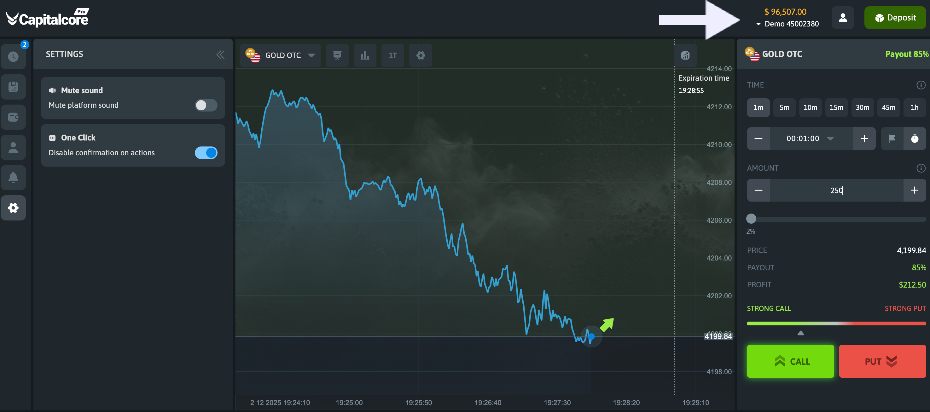Click the red PUT button
This screenshot has width=930, height=412.
tap(882, 362)
